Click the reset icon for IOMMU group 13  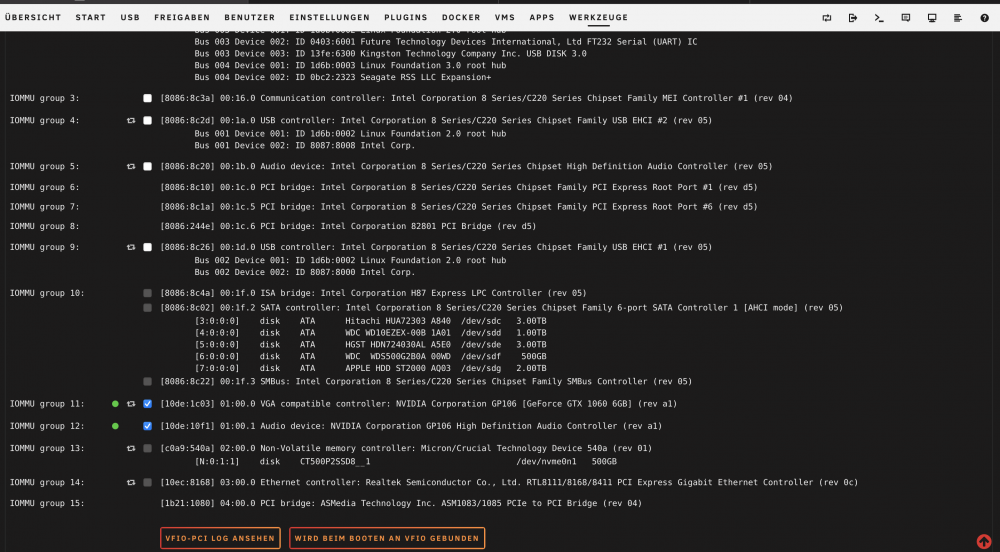tap(131, 449)
